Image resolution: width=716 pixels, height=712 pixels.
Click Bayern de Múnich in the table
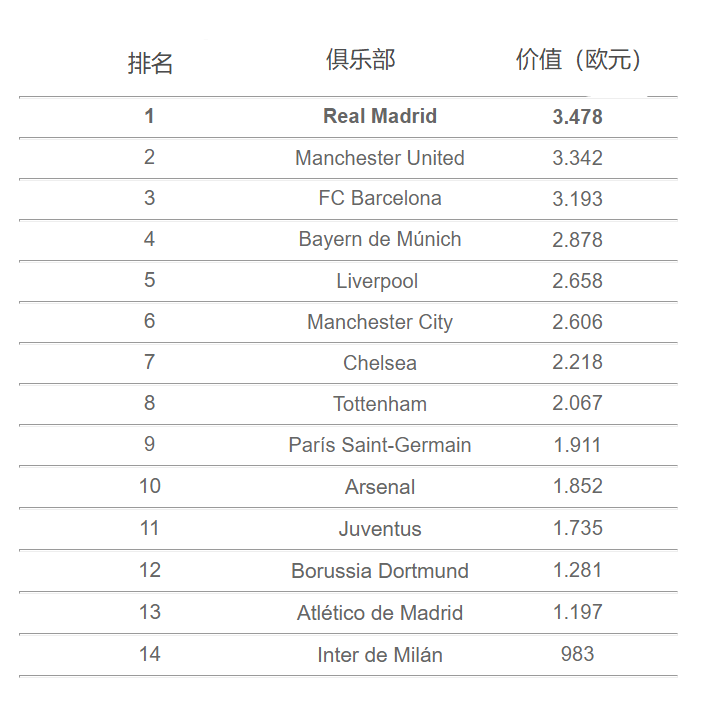(380, 239)
